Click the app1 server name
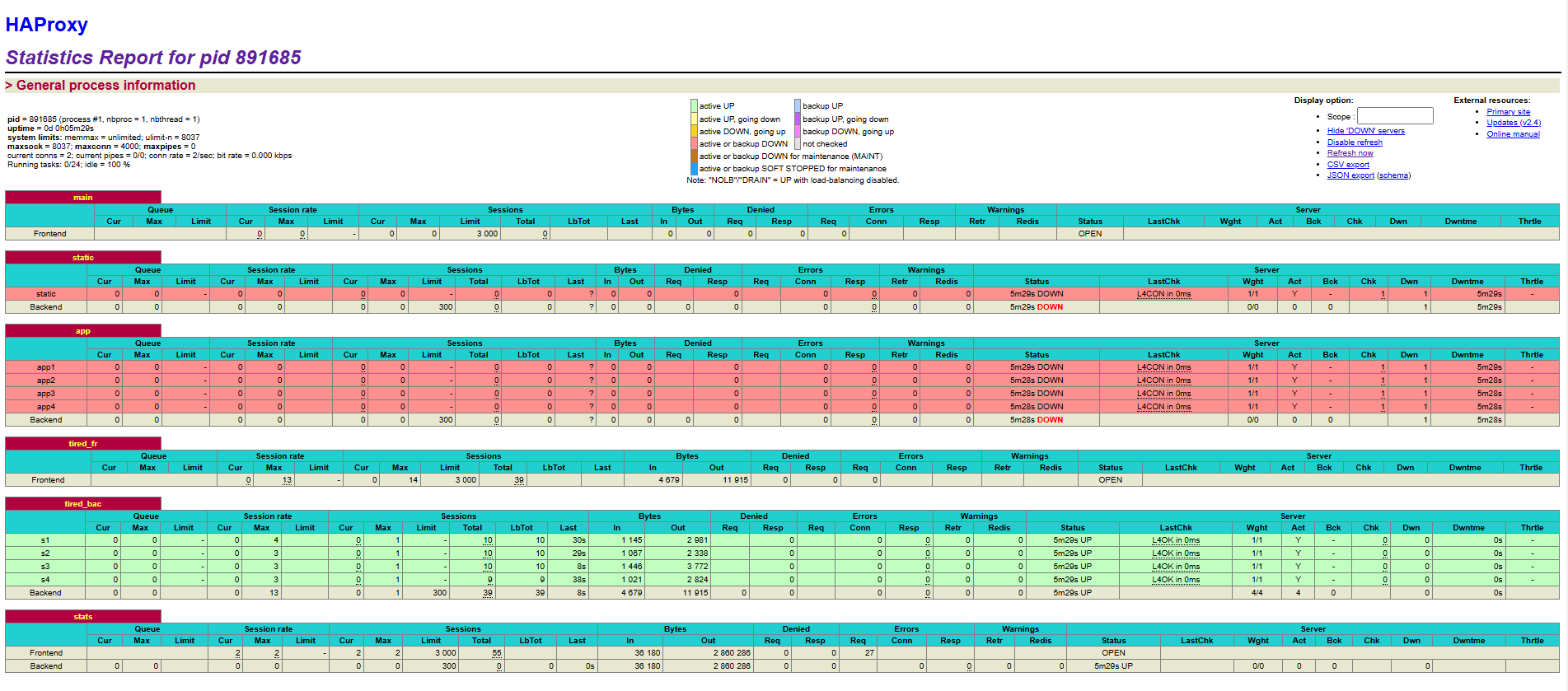The height and width of the screenshot is (691, 1568). pyautogui.click(x=45, y=367)
